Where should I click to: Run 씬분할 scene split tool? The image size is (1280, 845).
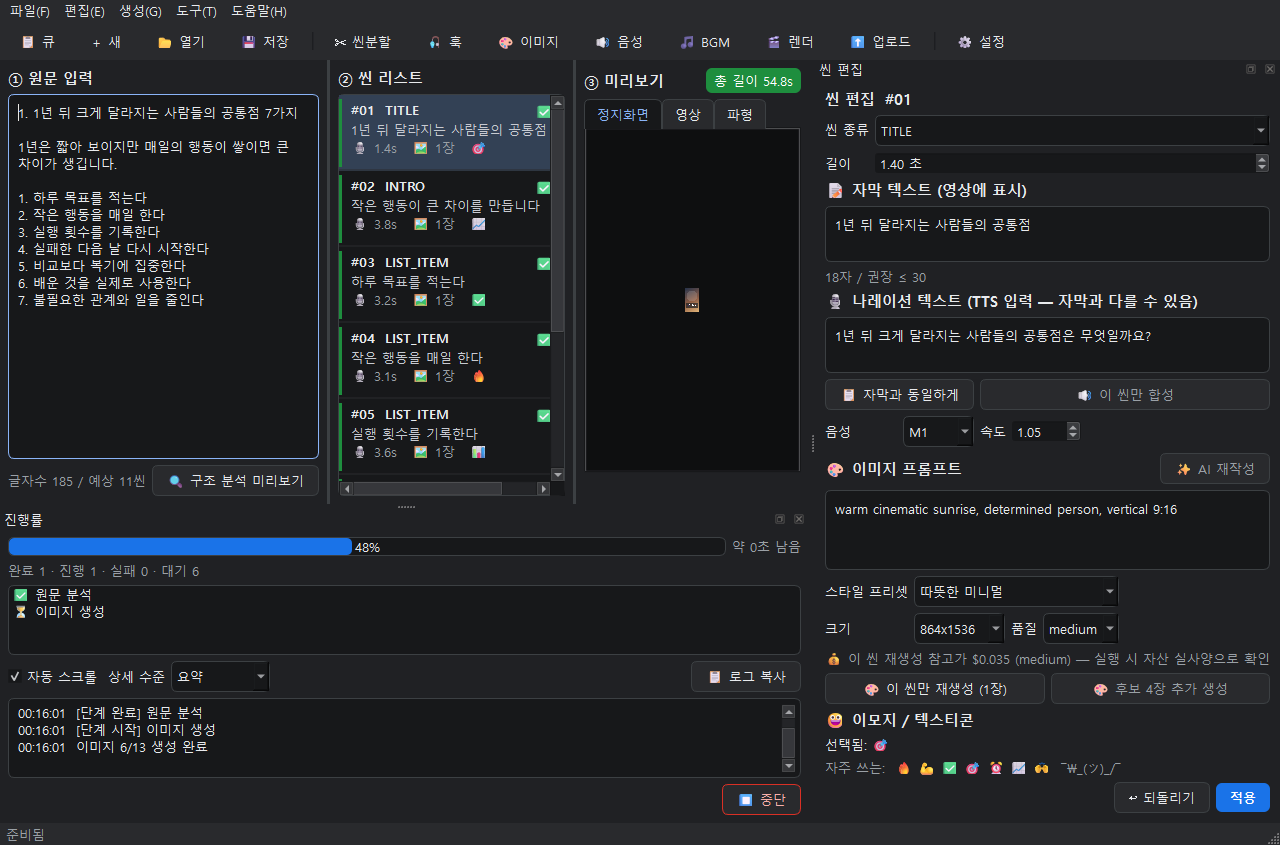click(x=363, y=42)
